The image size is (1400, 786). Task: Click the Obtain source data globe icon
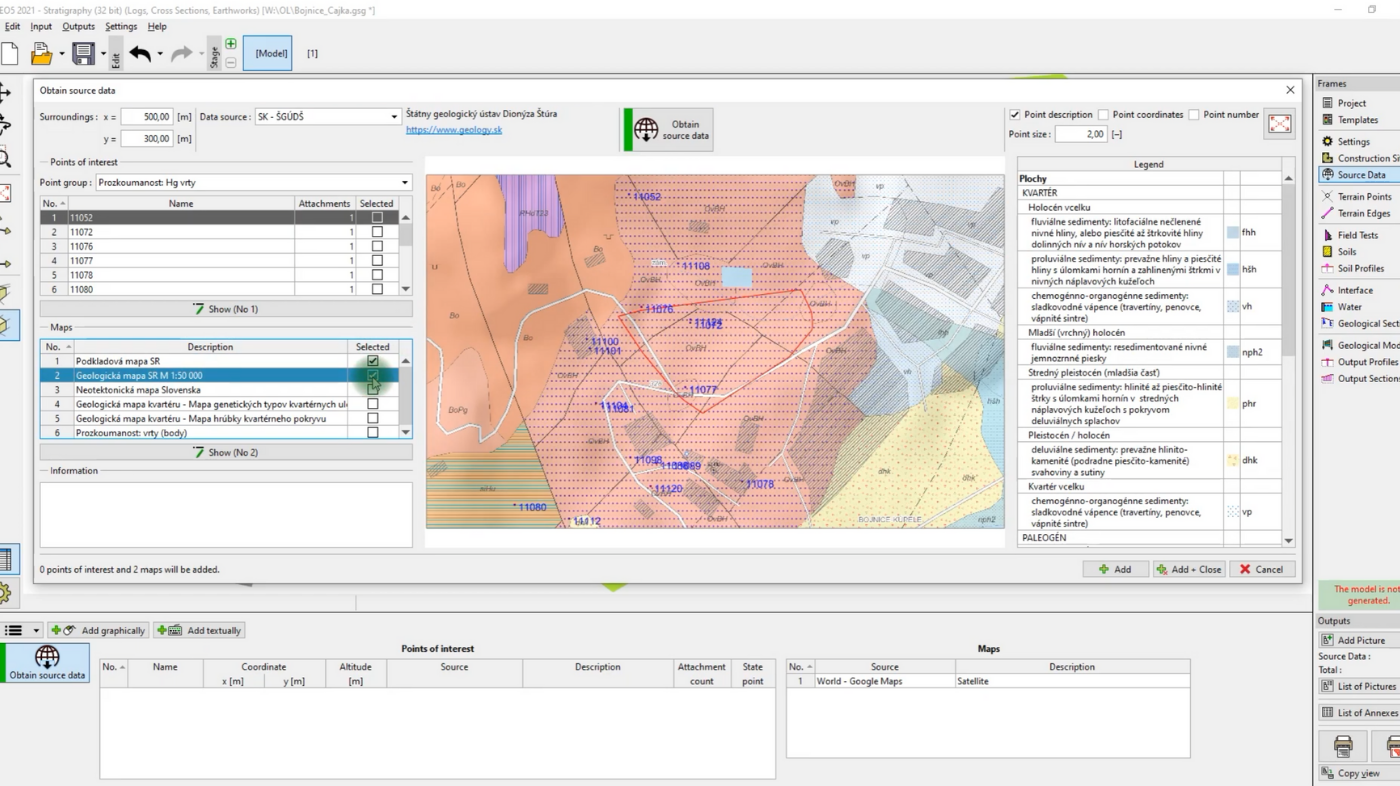point(646,130)
